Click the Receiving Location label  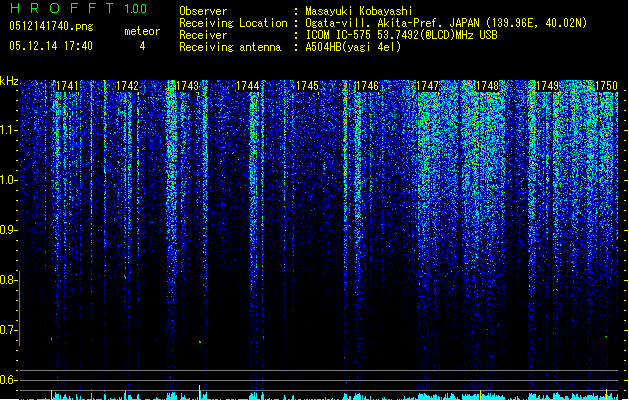233,23
